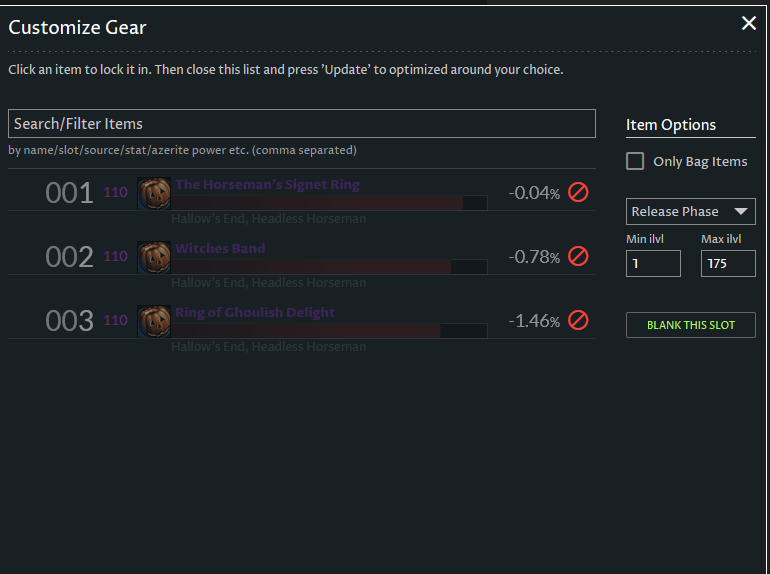The height and width of the screenshot is (574, 770).
Task: Click The Horseman's Signet Ring pumpkin icon
Action: point(154,193)
